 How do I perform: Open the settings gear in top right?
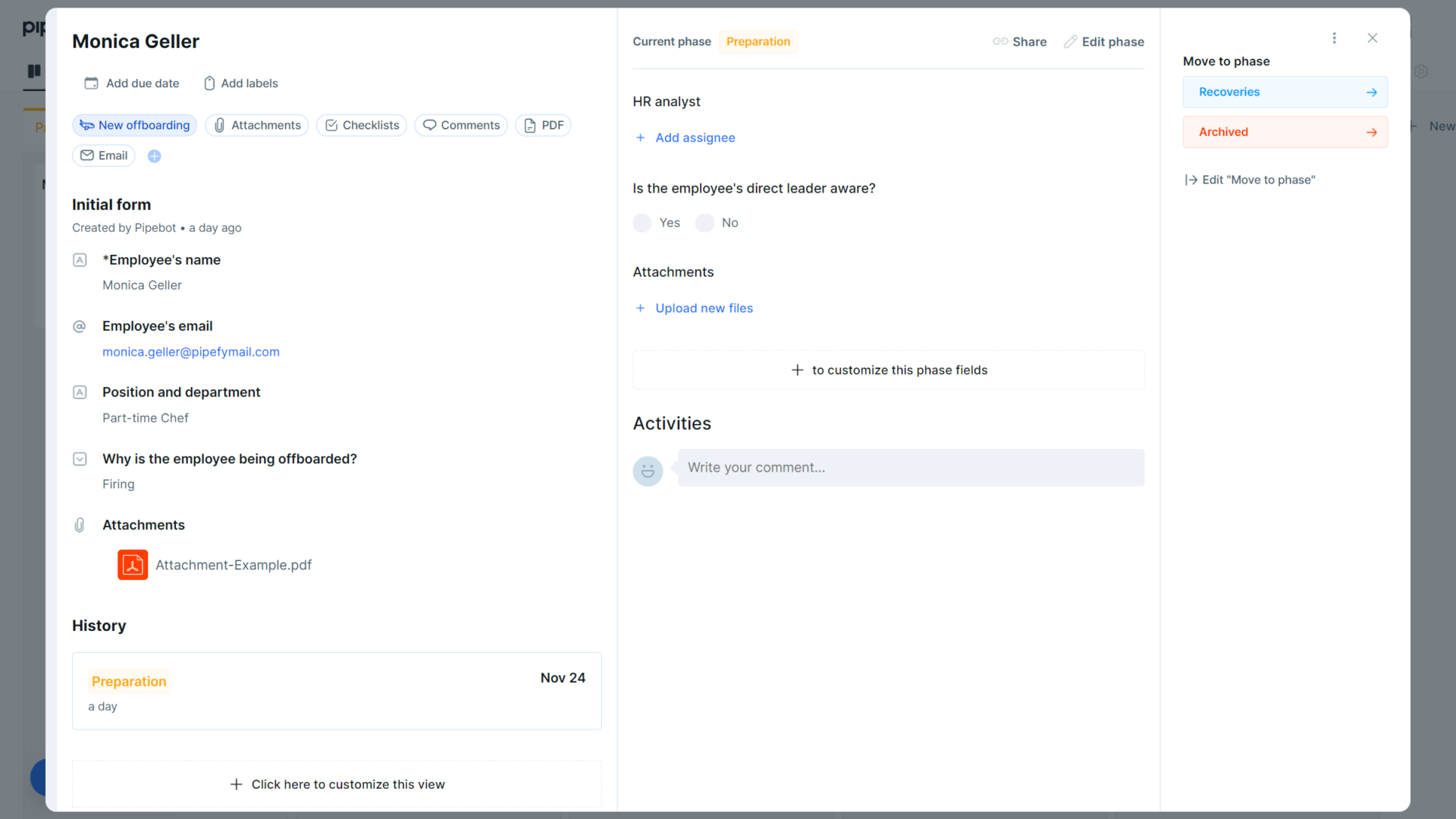pyautogui.click(x=1422, y=71)
